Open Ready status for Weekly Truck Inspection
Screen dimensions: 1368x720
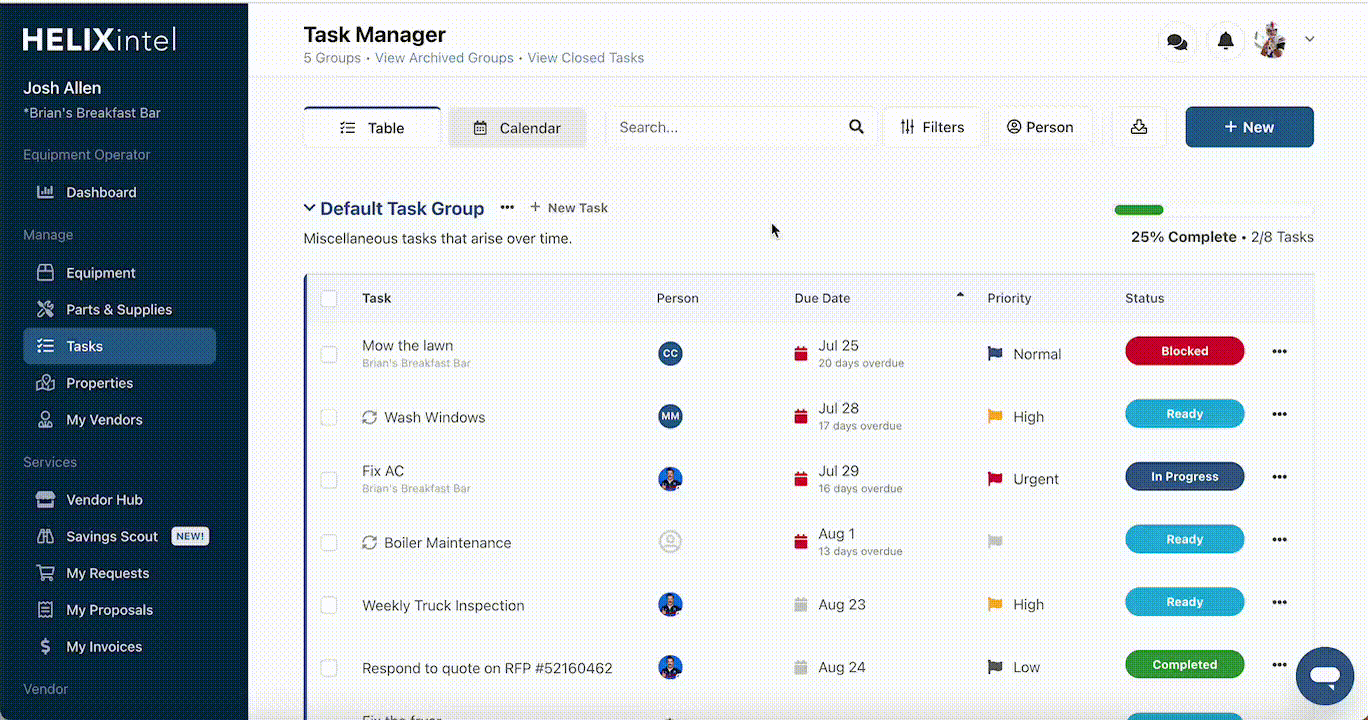tap(1185, 602)
